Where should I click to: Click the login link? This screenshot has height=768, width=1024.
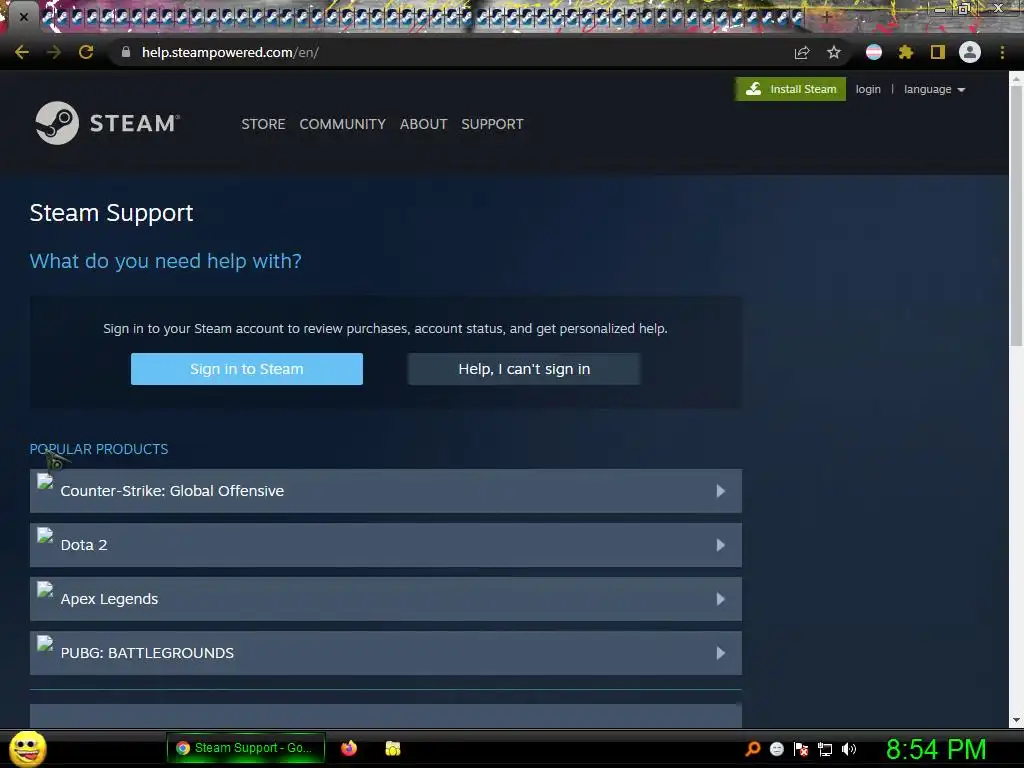pyautogui.click(x=868, y=89)
